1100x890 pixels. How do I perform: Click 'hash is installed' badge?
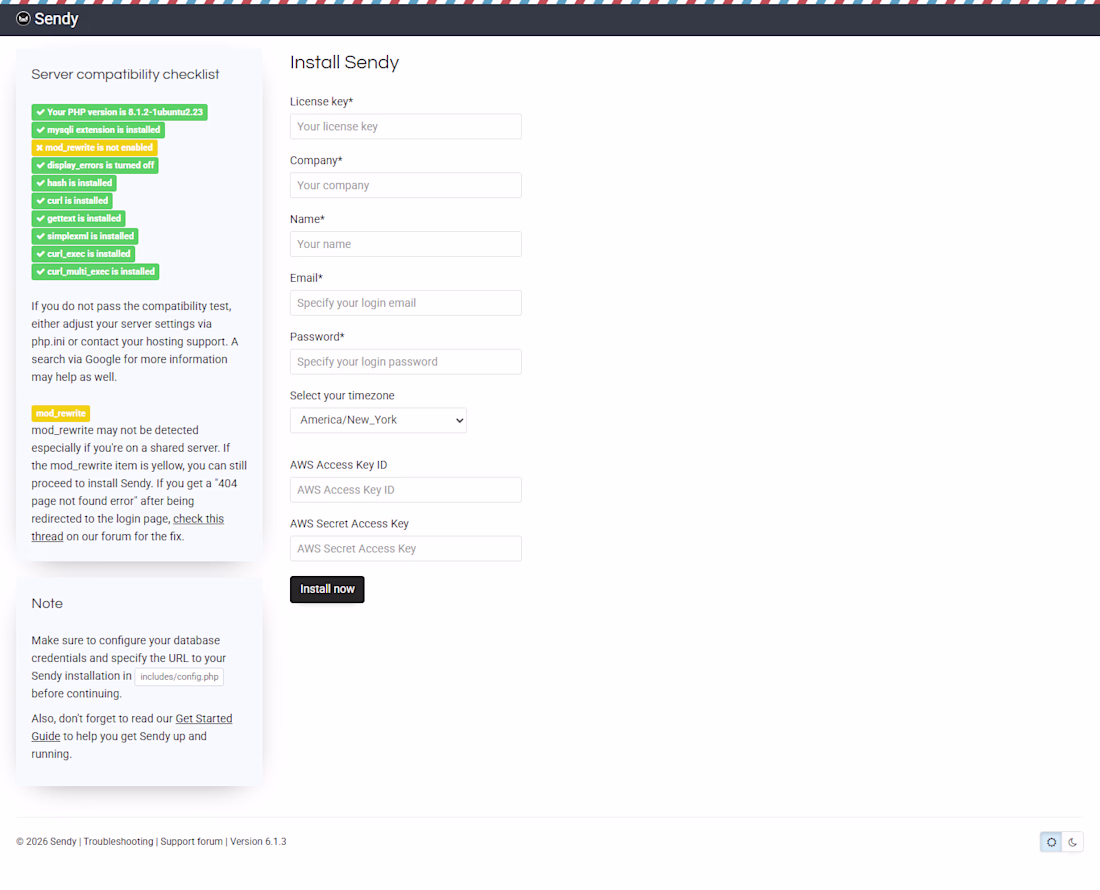coord(74,183)
